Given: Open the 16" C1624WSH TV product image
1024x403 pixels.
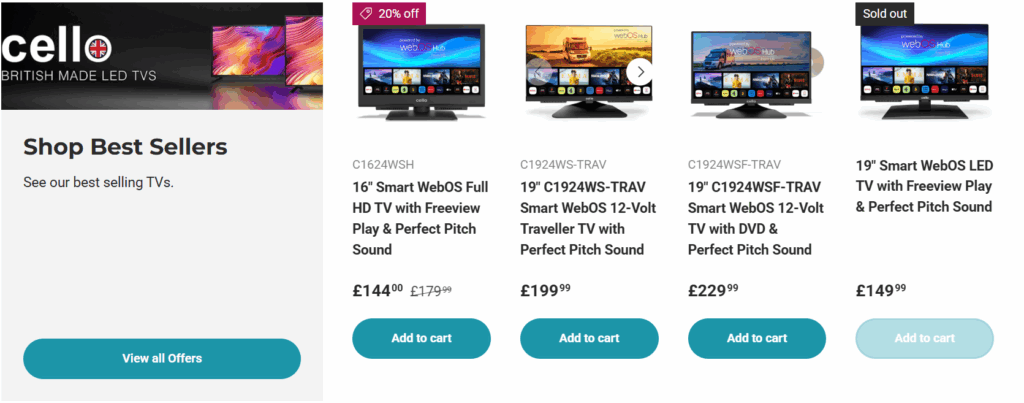Looking at the screenshot, I should 421,72.
